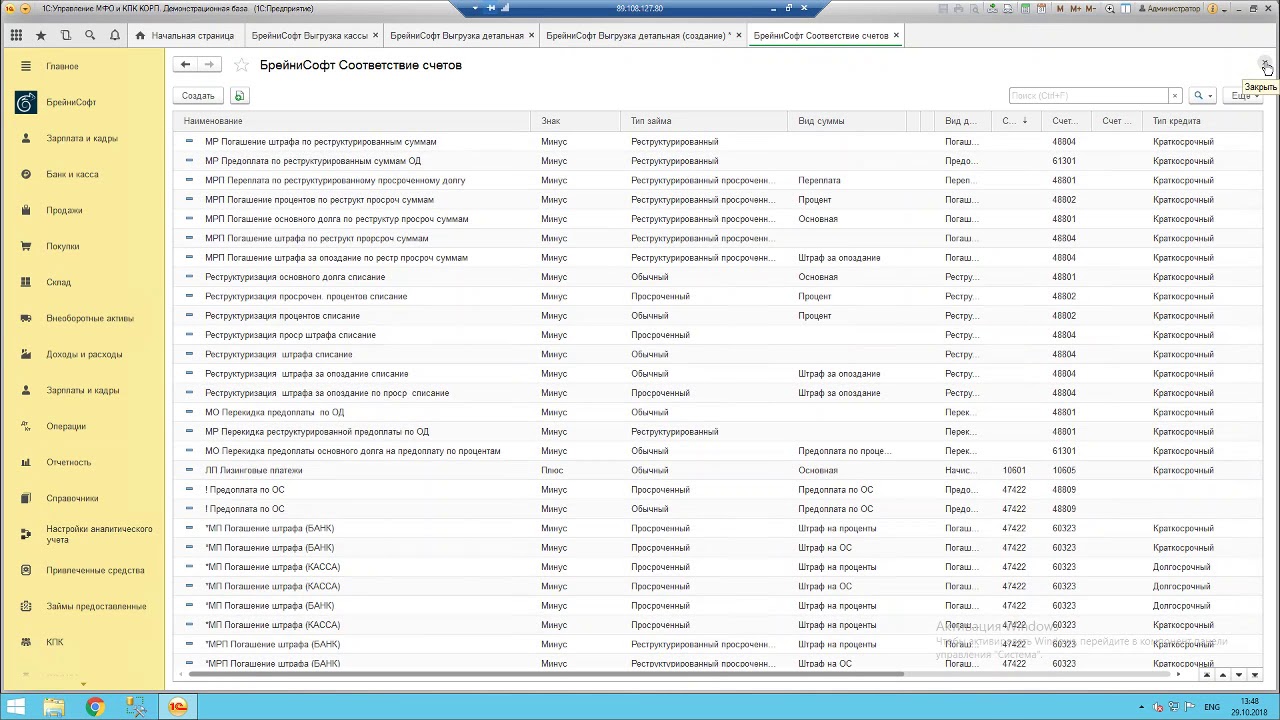Viewport: 1280px width, 720px height.
Task: Open Доходы и расходы section
Action: [82, 354]
